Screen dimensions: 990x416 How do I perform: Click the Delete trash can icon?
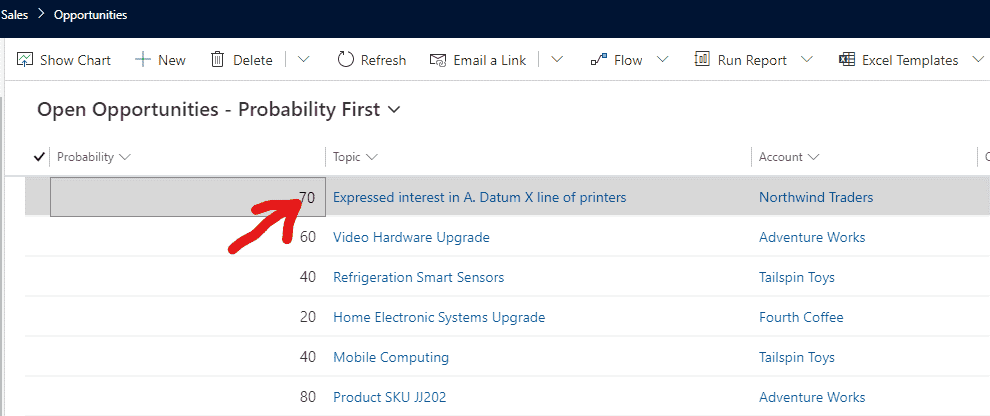217,60
